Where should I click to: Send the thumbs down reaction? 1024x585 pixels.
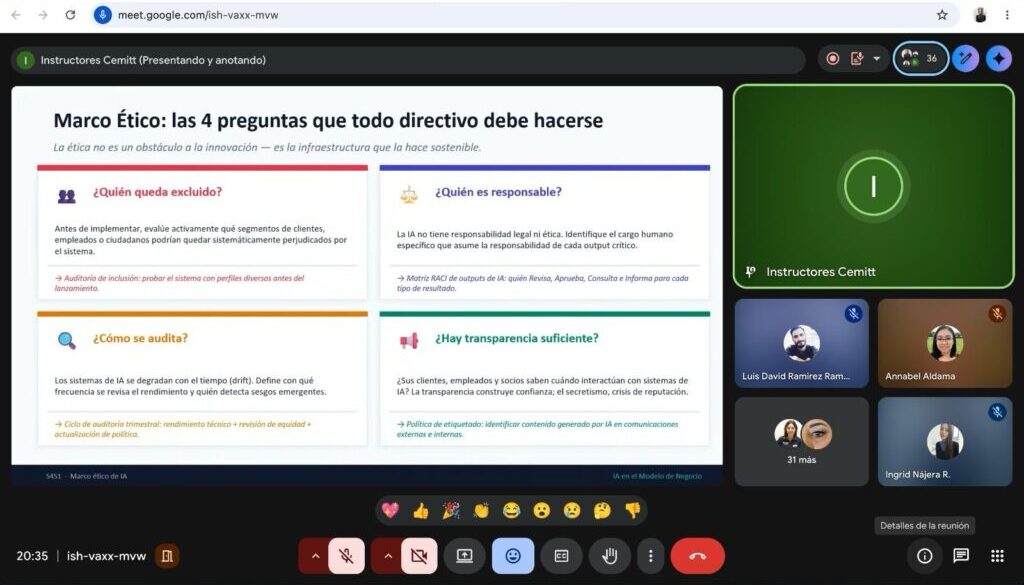pyautogui.click(x=633, y=511)
